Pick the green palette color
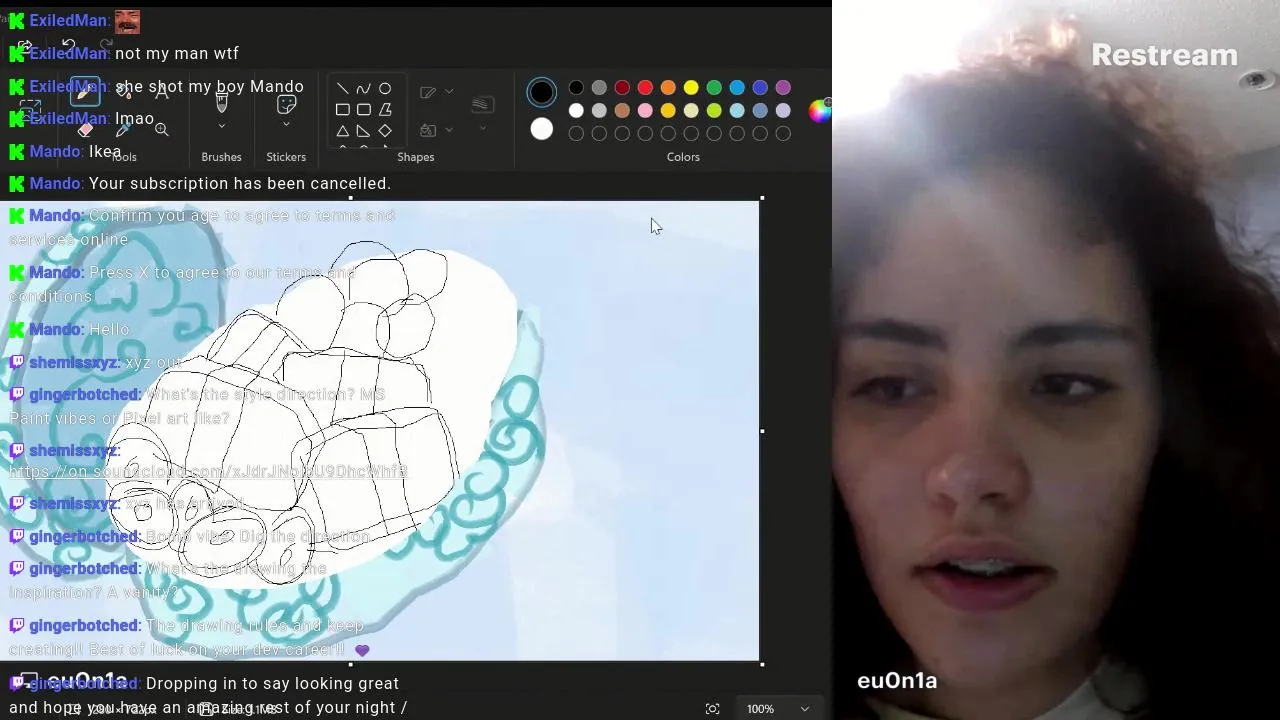Image resolution: width=1280 pixels, height=720 pixels. [714, 89]
